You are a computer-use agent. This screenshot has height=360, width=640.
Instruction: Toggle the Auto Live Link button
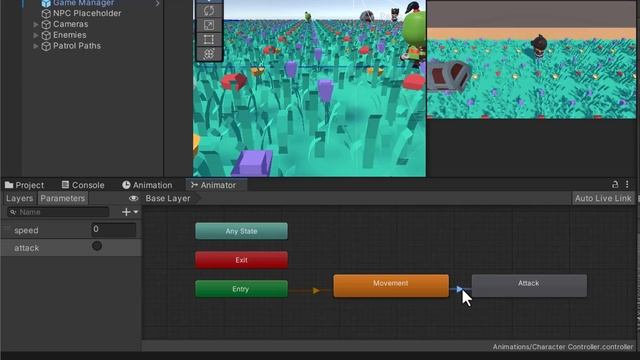(x=603, y=198)
